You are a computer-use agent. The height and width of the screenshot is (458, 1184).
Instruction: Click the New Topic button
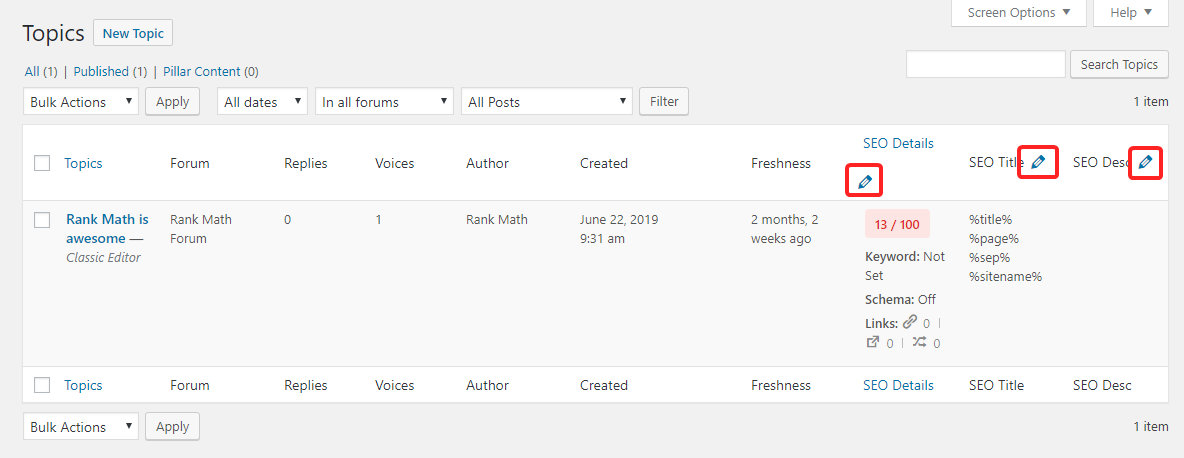[133, 33]
